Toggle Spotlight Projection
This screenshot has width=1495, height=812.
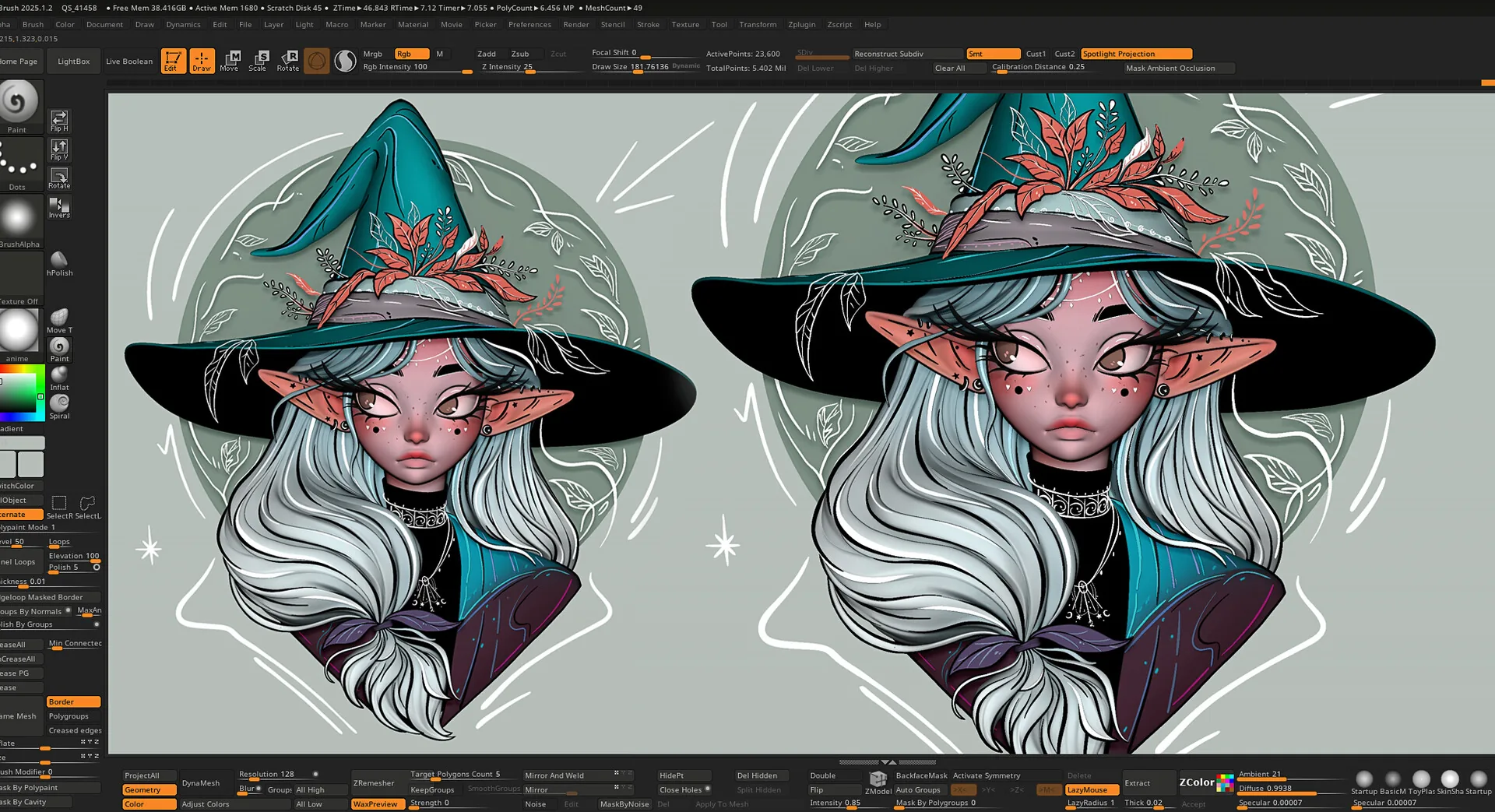(x=1136, y=54)
